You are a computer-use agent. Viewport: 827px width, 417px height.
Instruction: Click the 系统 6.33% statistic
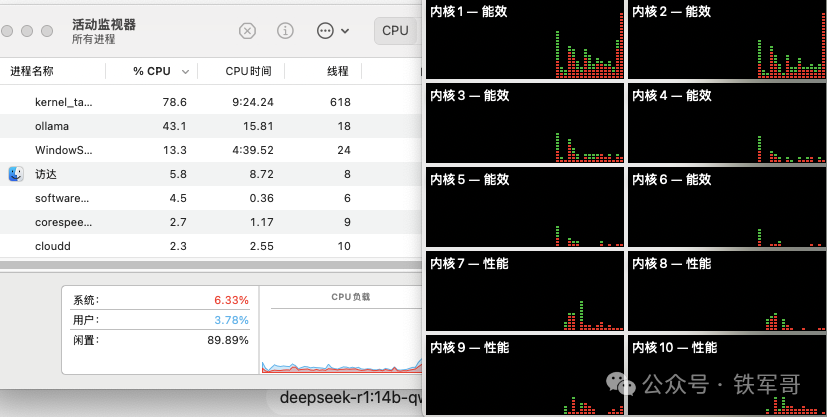pyautogui.click(x=160, y=300)
